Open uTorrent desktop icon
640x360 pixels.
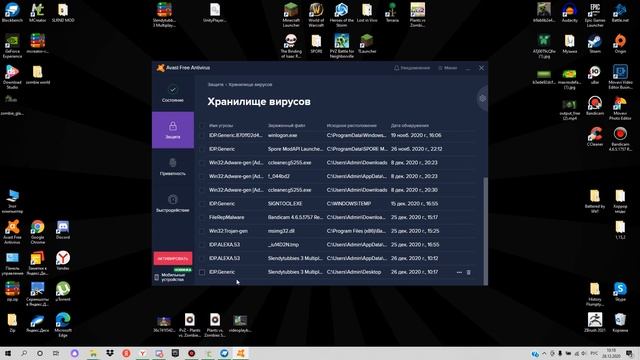point(62,291)
